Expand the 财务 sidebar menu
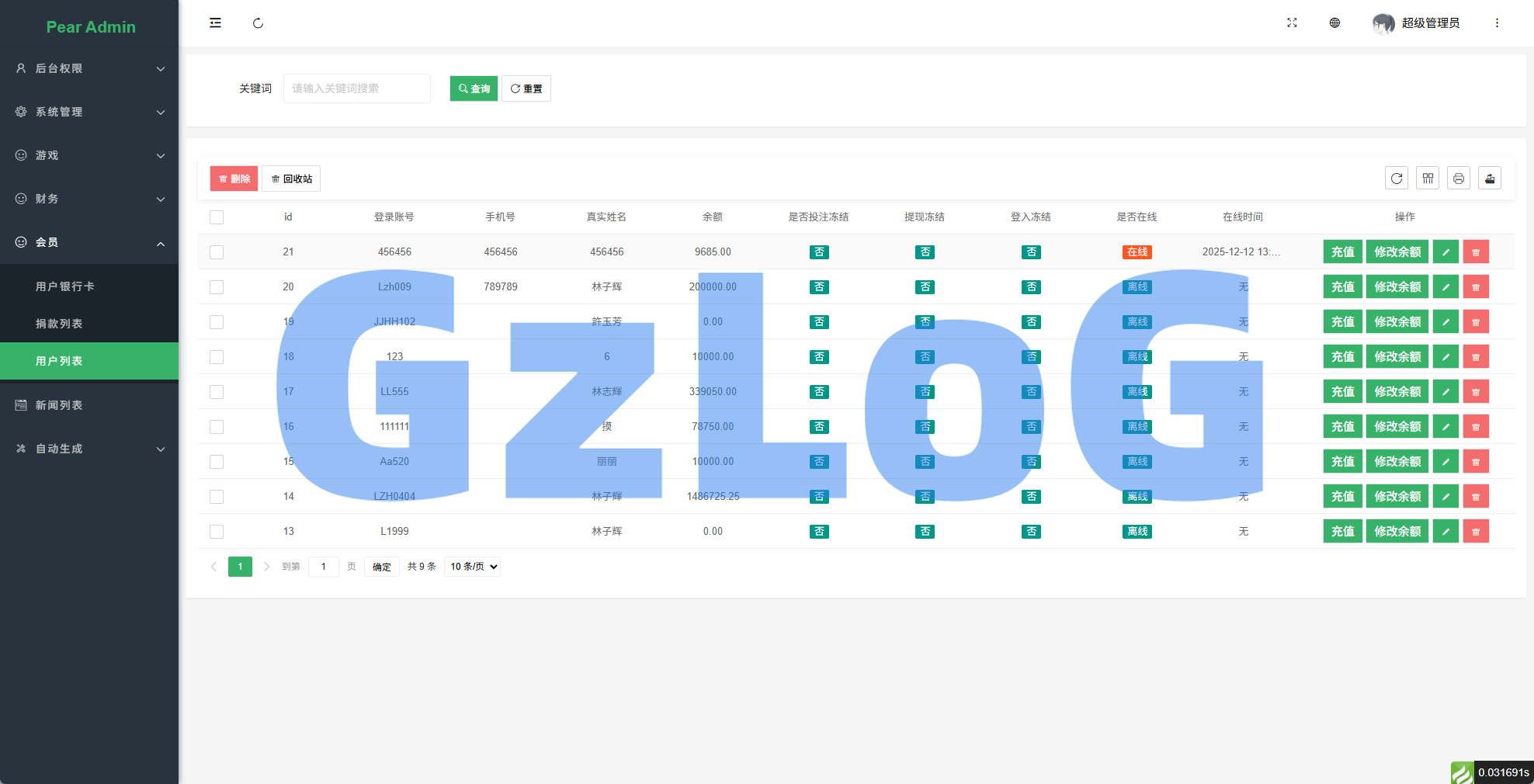Viewport: 1534px width, 784px height. pos(89,199)
